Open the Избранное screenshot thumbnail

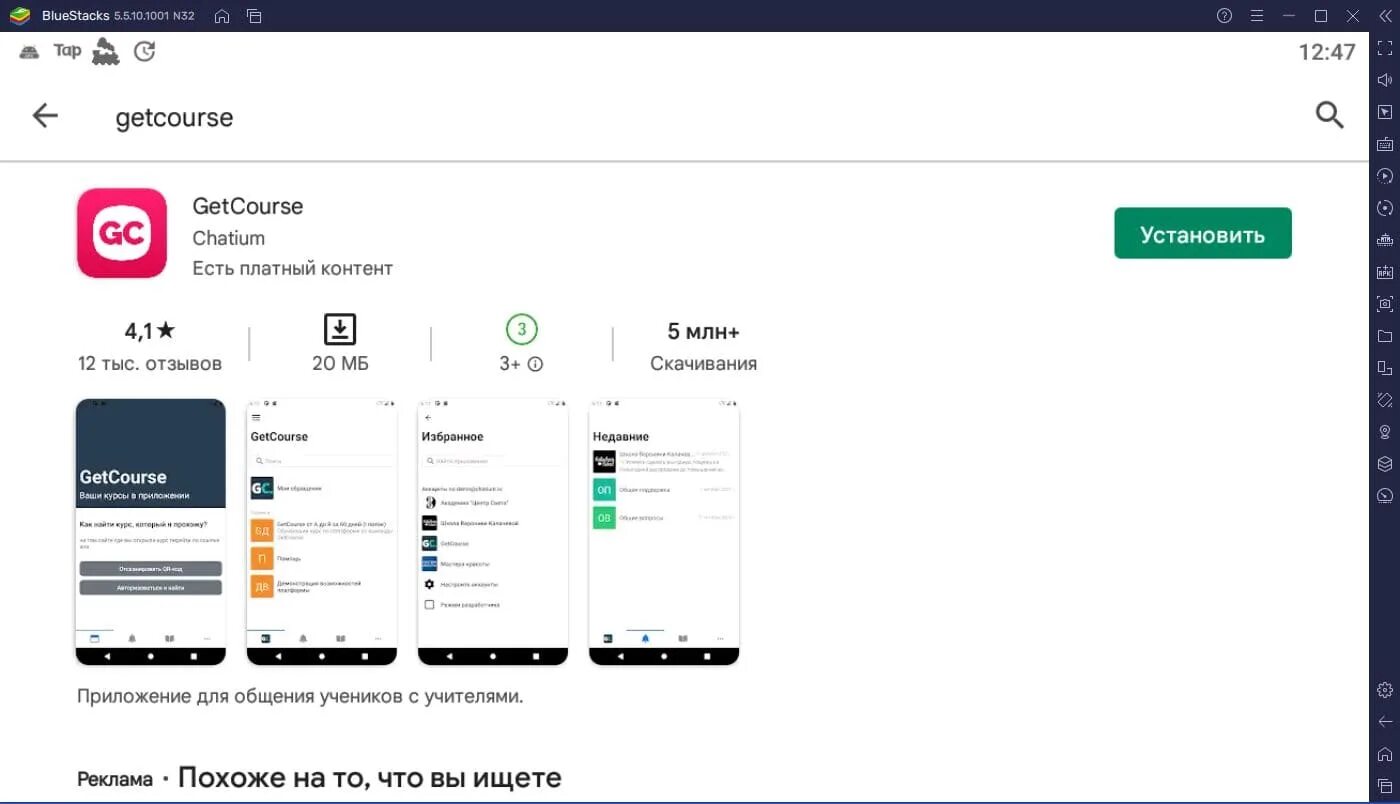[x=493, y=532]
